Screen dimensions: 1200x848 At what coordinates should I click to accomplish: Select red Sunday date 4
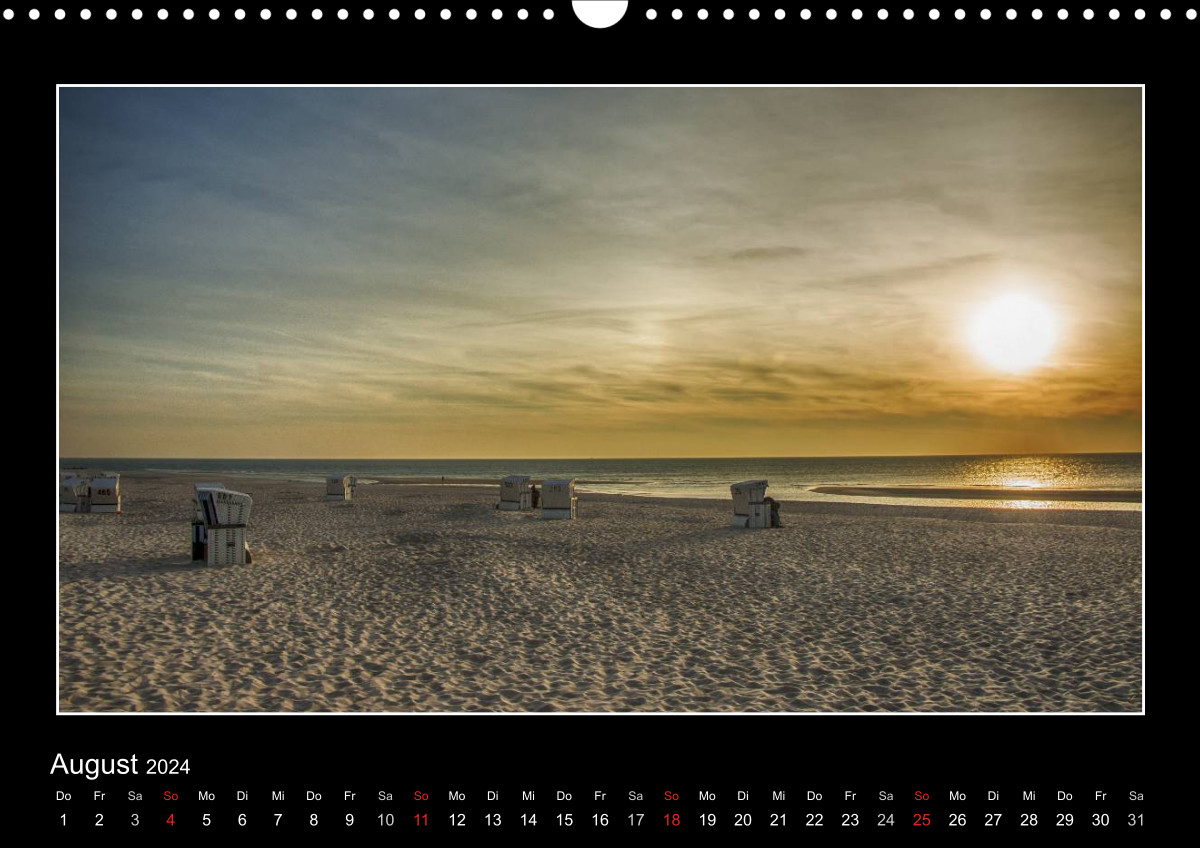[171, 820]
